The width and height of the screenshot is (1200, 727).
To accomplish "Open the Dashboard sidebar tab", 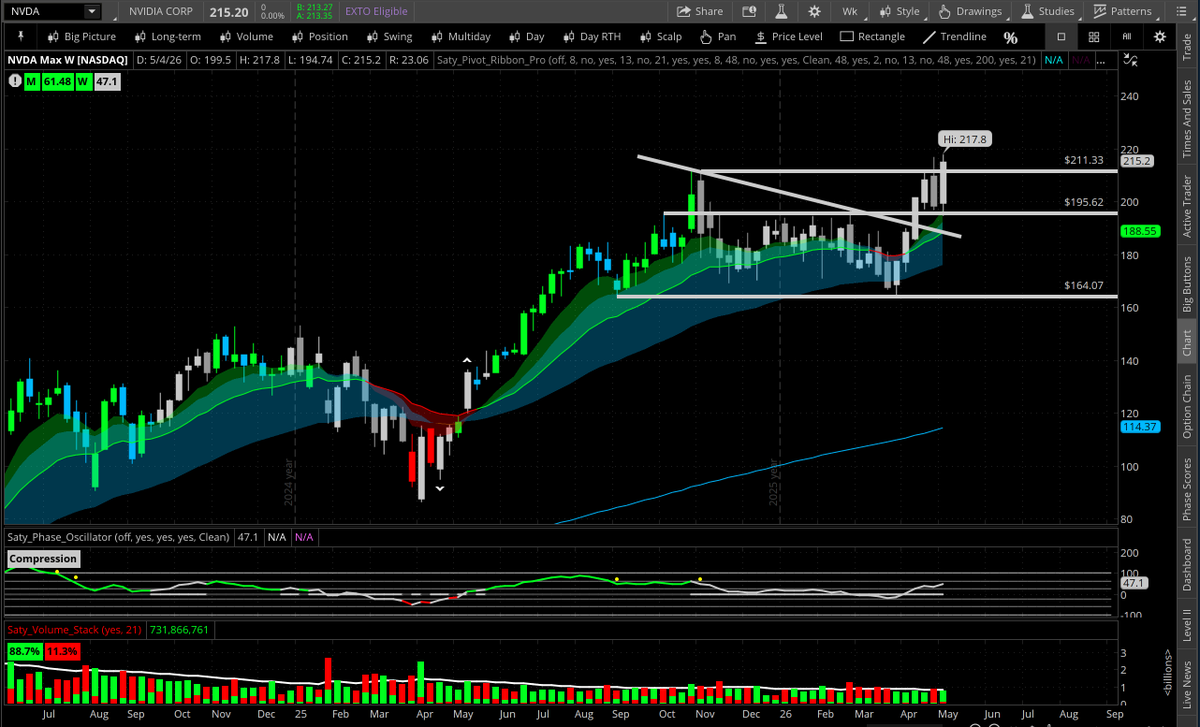I will pyautogui.click(x=1188, y=565).
